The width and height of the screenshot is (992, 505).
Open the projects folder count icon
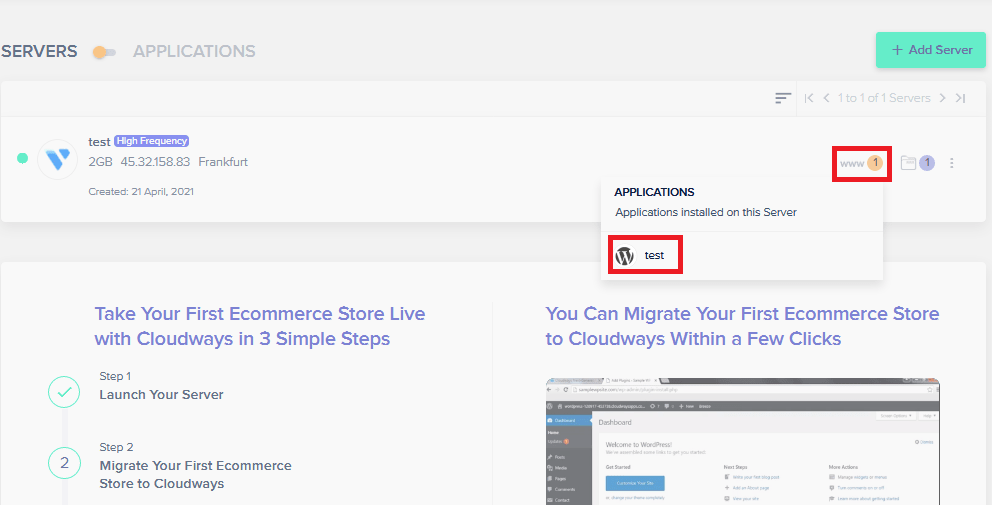917,163
